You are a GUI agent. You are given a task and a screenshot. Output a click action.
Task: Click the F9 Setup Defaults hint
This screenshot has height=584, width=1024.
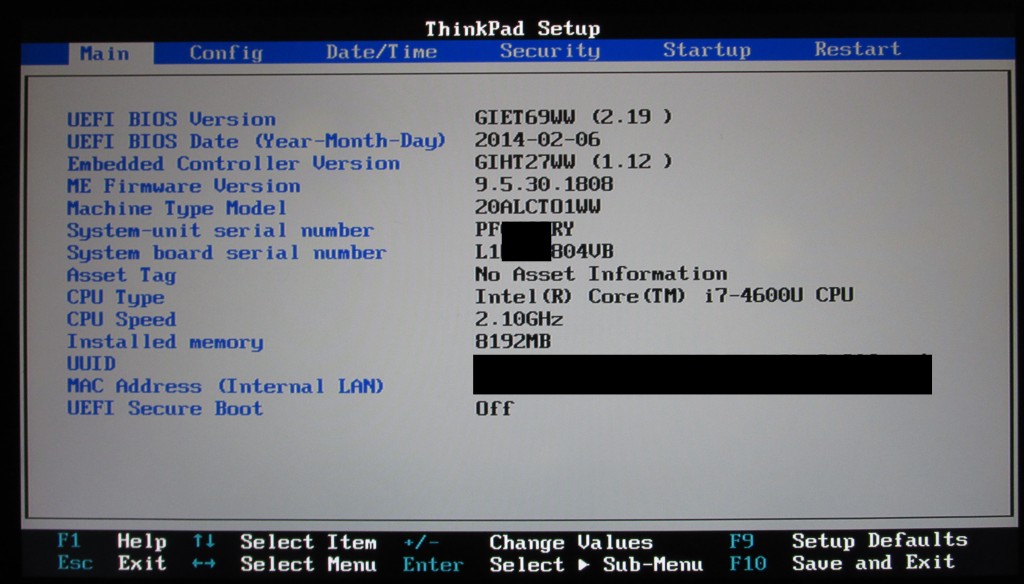pyautogui.click(x=848, y=541)
